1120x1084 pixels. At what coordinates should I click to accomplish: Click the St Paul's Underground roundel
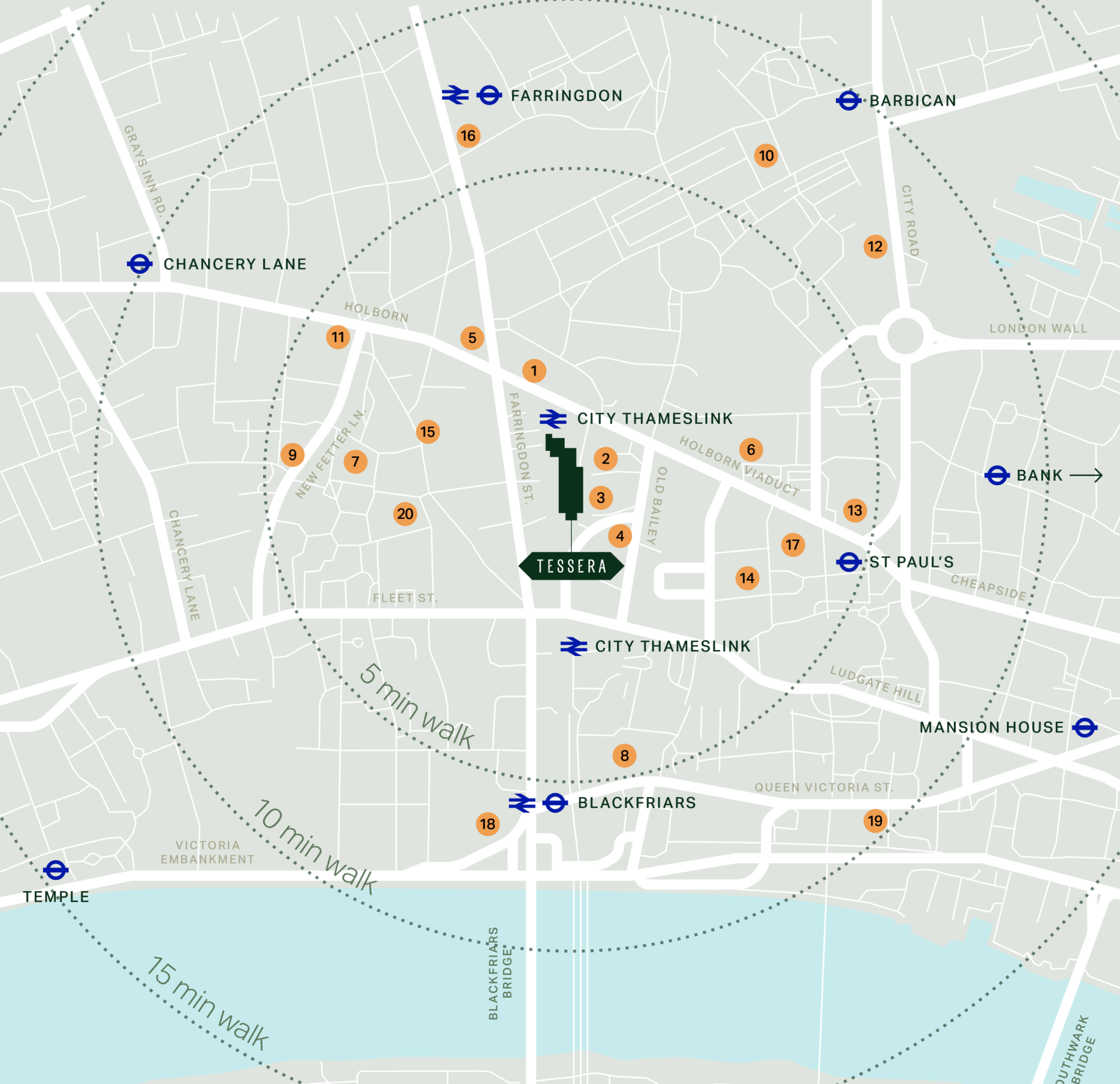(x=848, y=562)
